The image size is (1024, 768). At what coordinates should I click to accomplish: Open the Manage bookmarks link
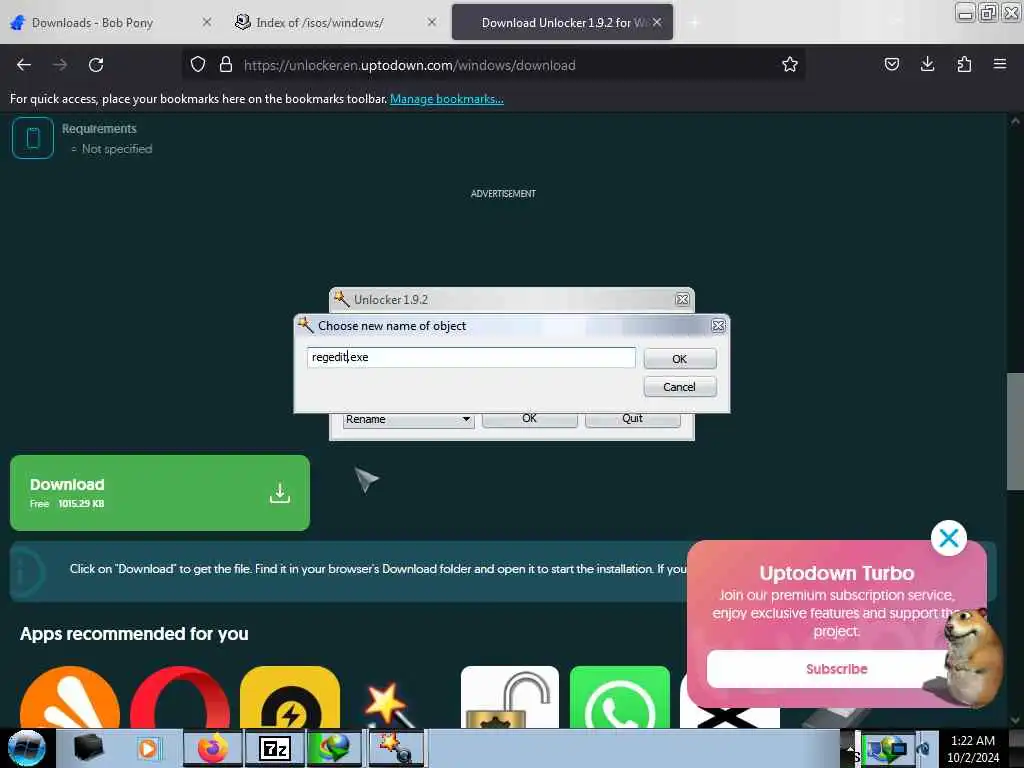(447, 99)
